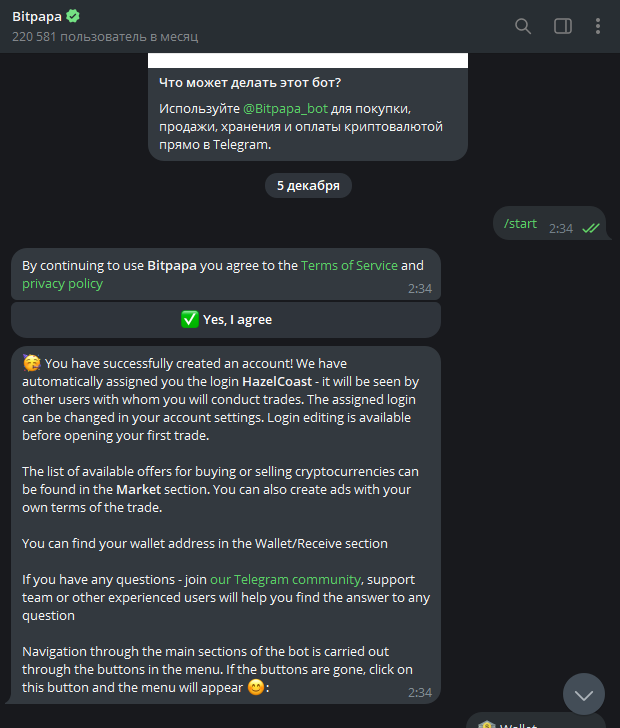Viewport: 620px width, 728px height.
Task: Click the 2:34 timestamp on agreement message
Action: (x=420, y=288)
